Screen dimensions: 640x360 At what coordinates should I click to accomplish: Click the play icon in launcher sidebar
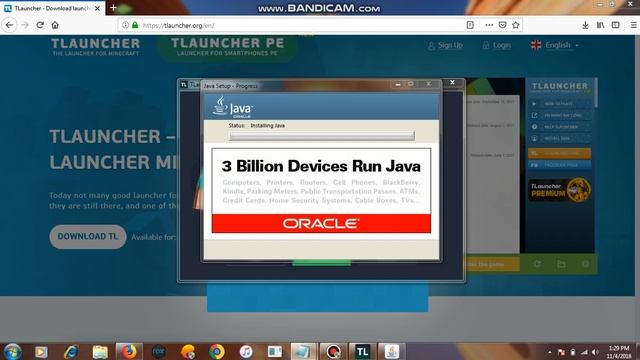[534, 104]
